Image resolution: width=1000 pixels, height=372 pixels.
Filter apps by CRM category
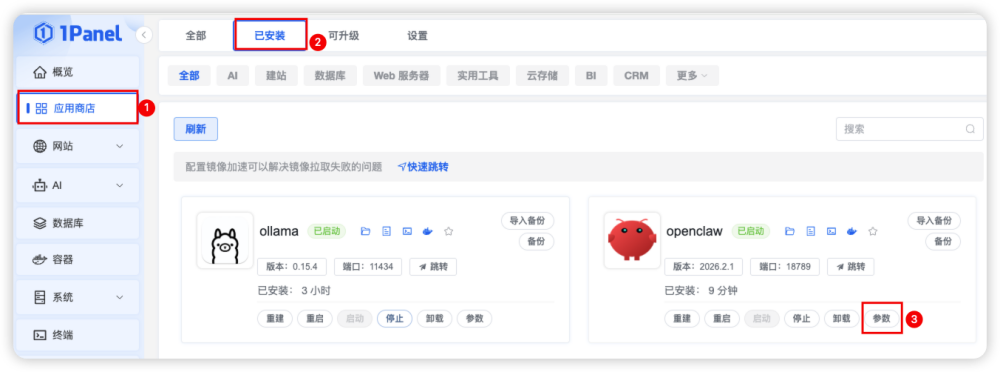636,75
